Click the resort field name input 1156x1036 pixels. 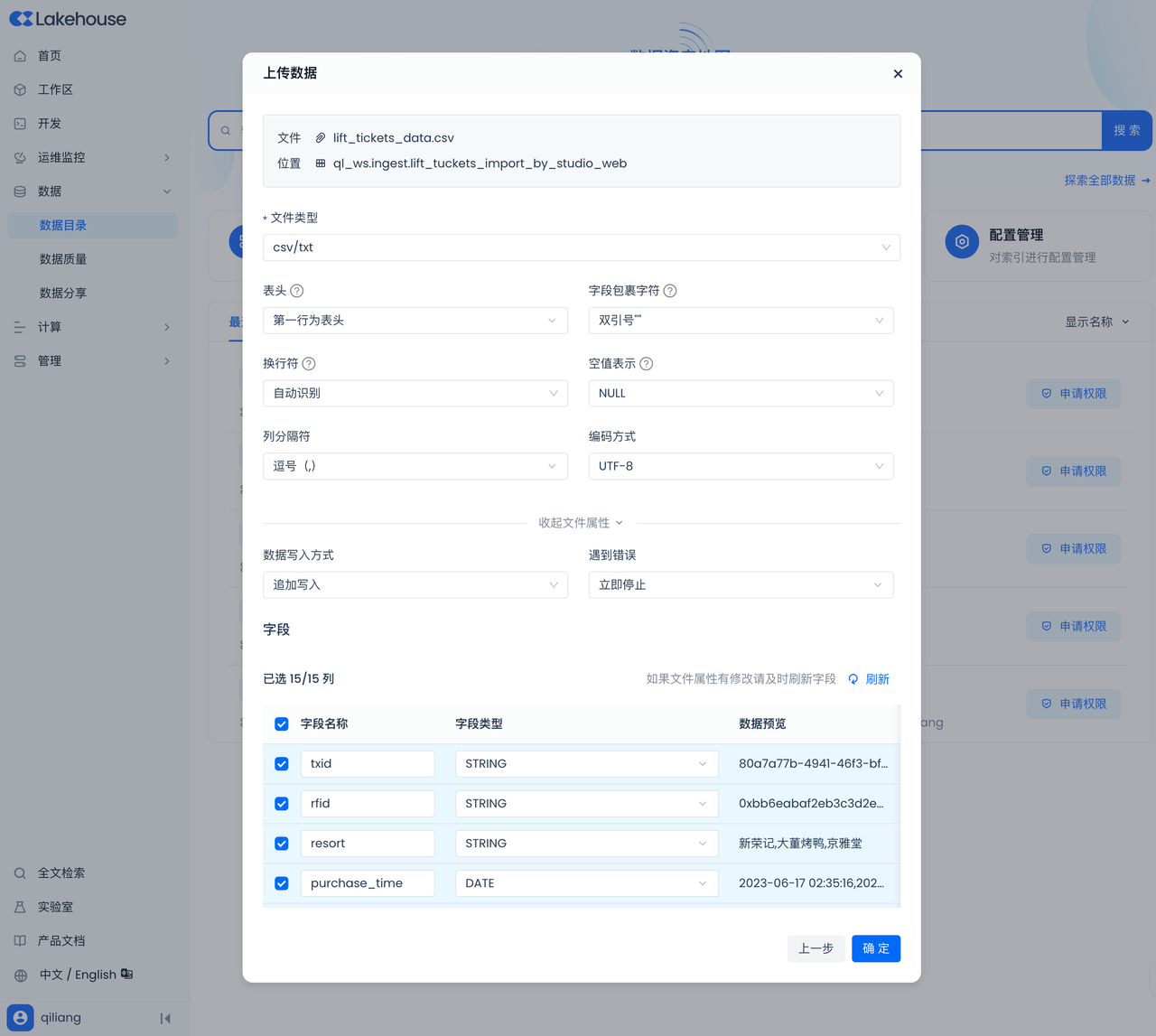click(367, 844)
